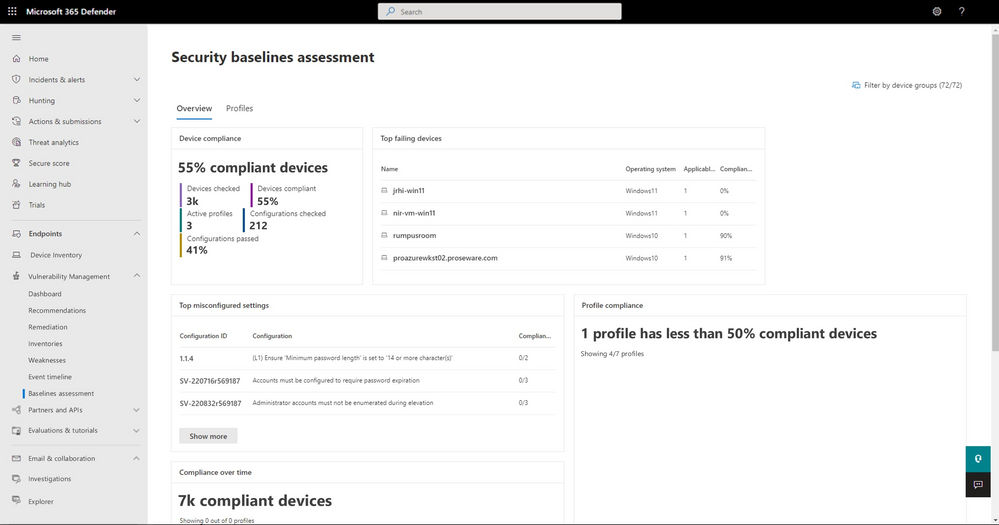
Task: Open the help question mark icon
Action: pos(961,11)
